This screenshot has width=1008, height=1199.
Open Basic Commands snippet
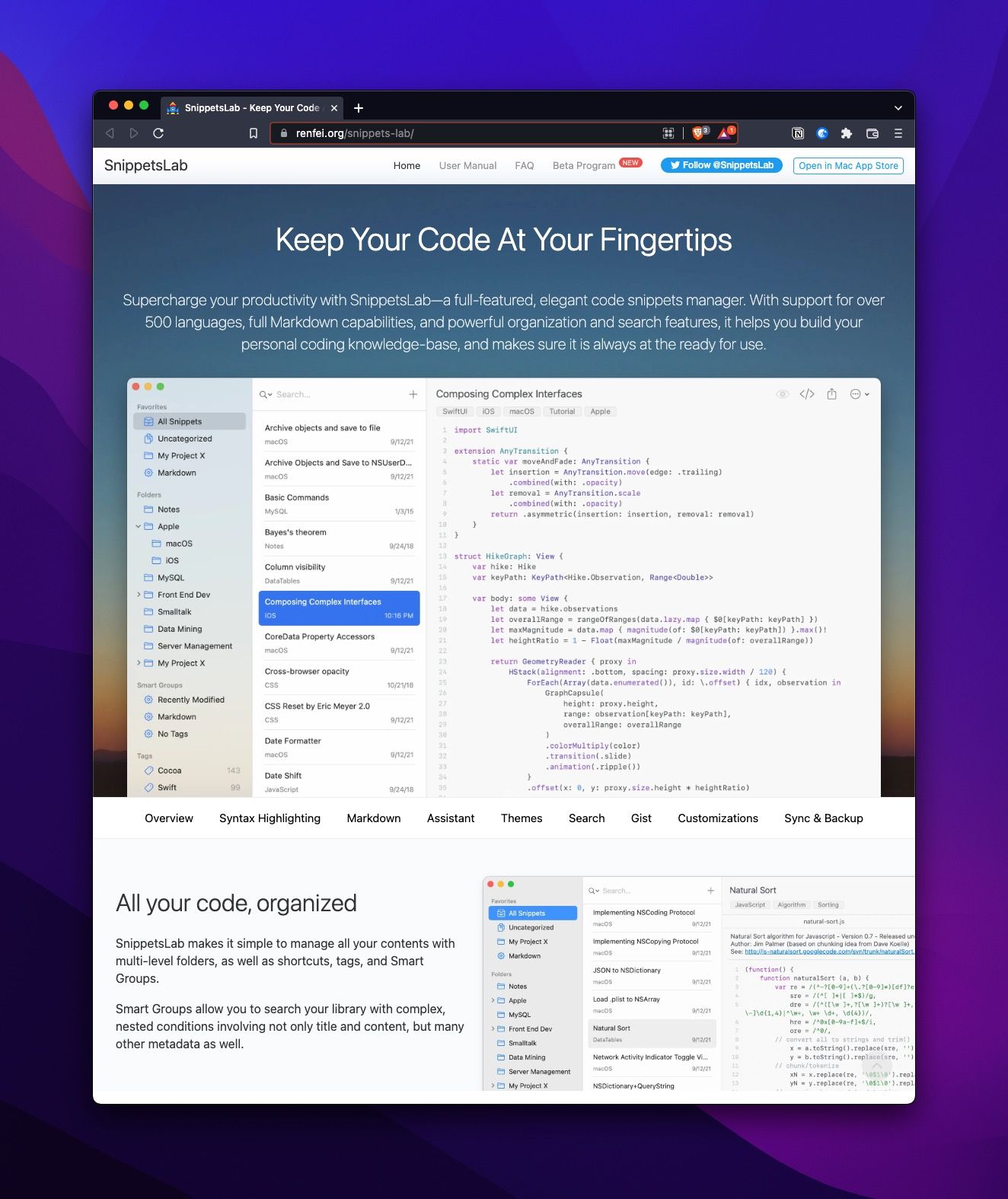point(339,504)
